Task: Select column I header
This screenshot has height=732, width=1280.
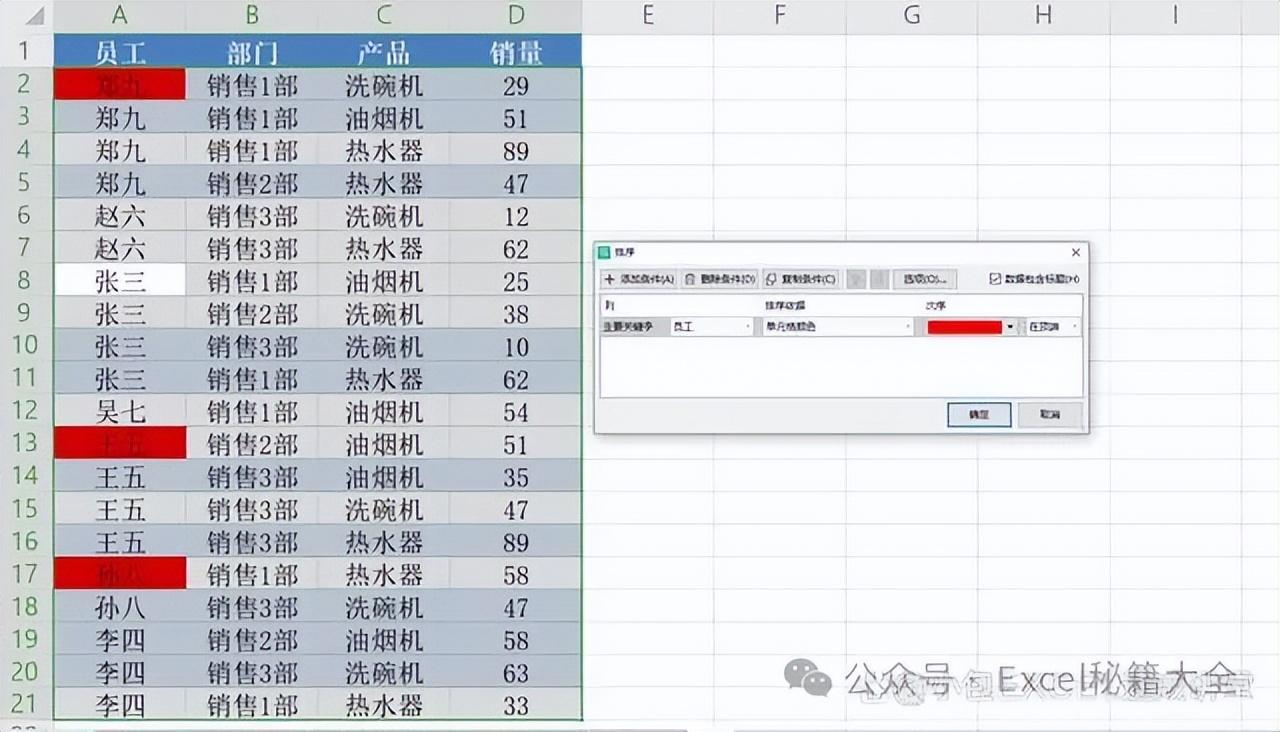Action: pos(1176,15)
